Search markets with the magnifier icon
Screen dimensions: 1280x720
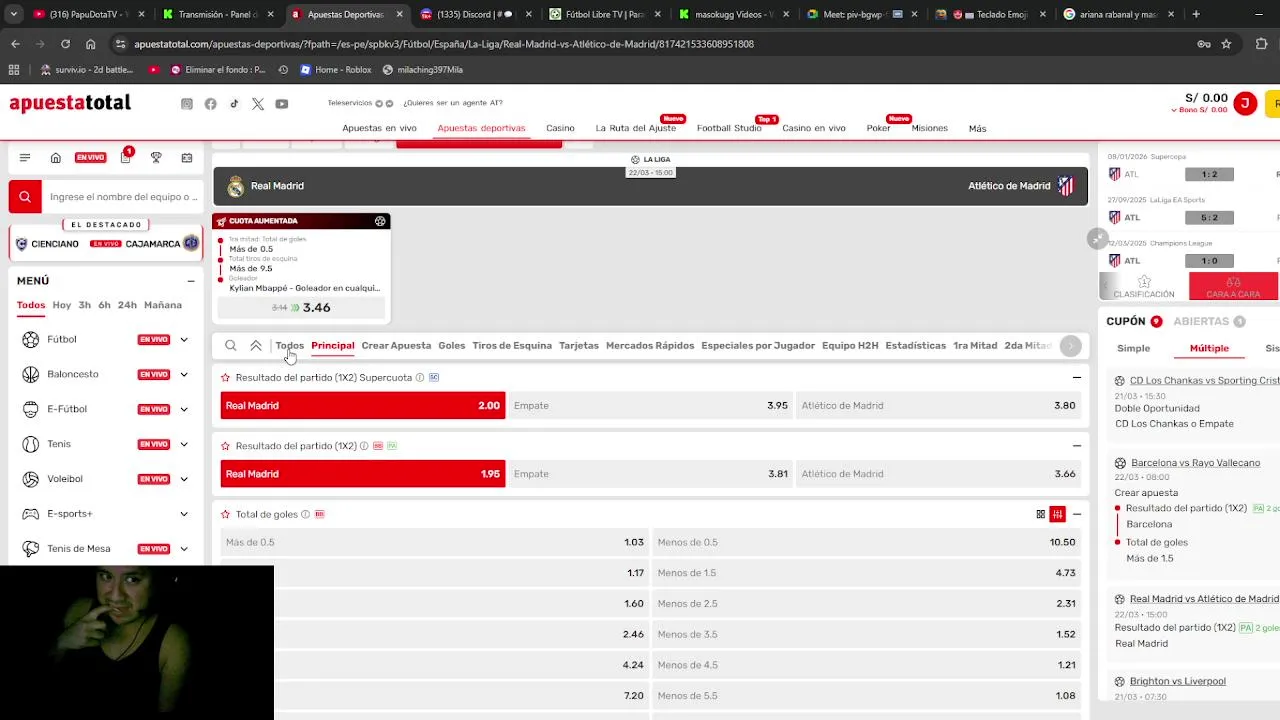click(231, 346)
